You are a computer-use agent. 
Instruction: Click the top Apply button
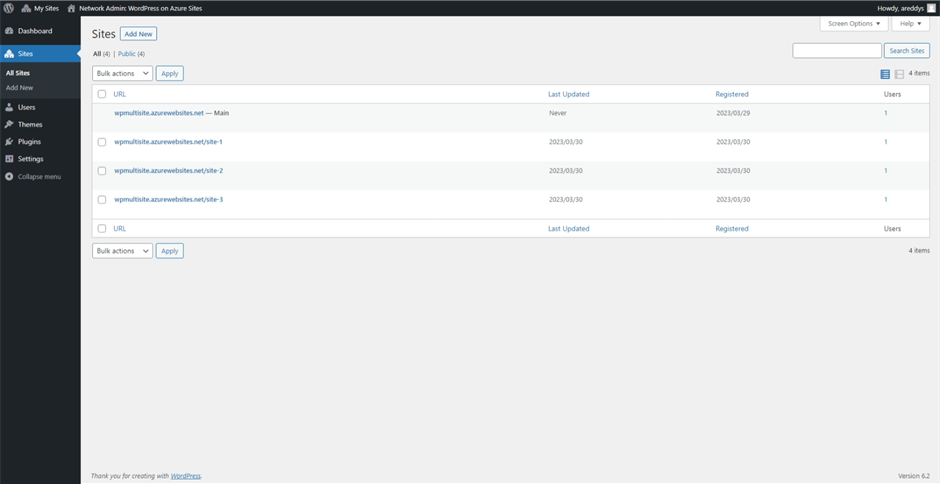point(170,73)
